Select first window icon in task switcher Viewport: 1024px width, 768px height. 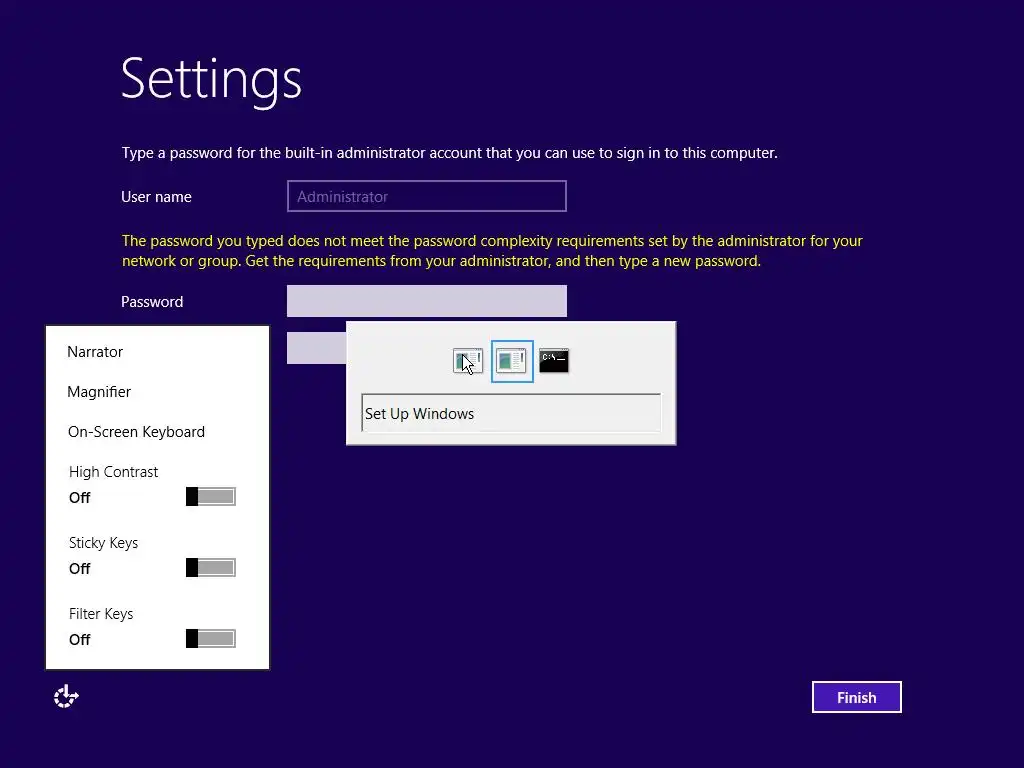[x=468, y=360]
